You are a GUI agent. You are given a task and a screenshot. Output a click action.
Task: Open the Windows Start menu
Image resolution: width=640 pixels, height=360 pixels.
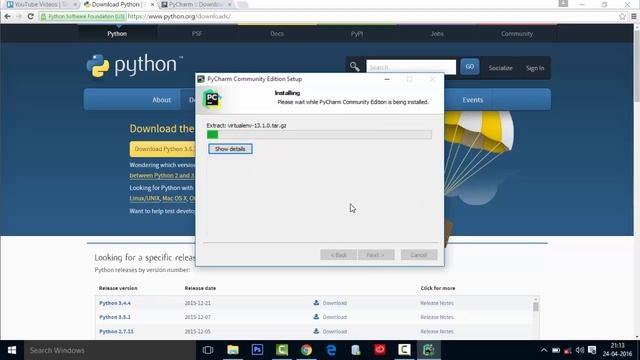(12, 350)
